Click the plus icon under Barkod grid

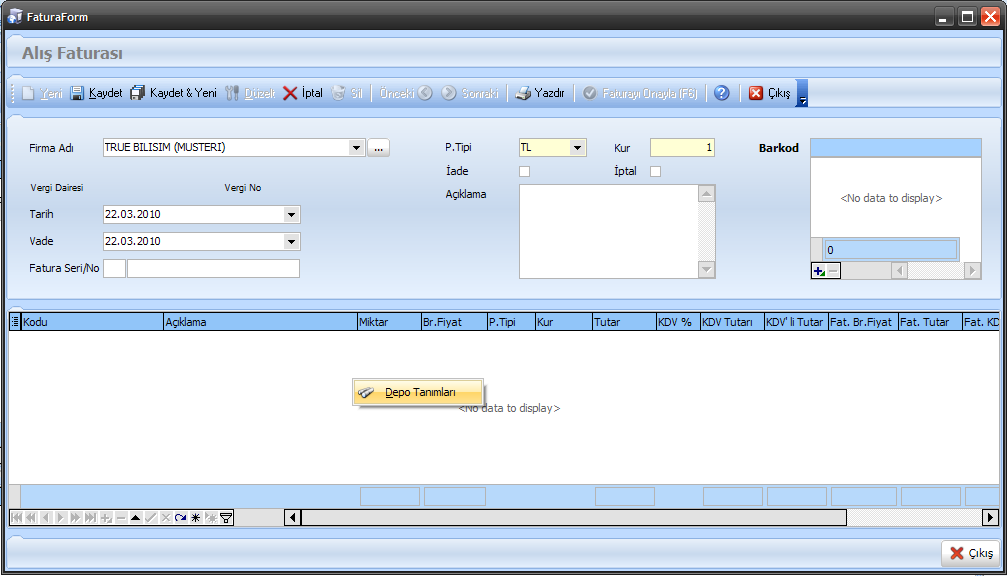(818, 271)
